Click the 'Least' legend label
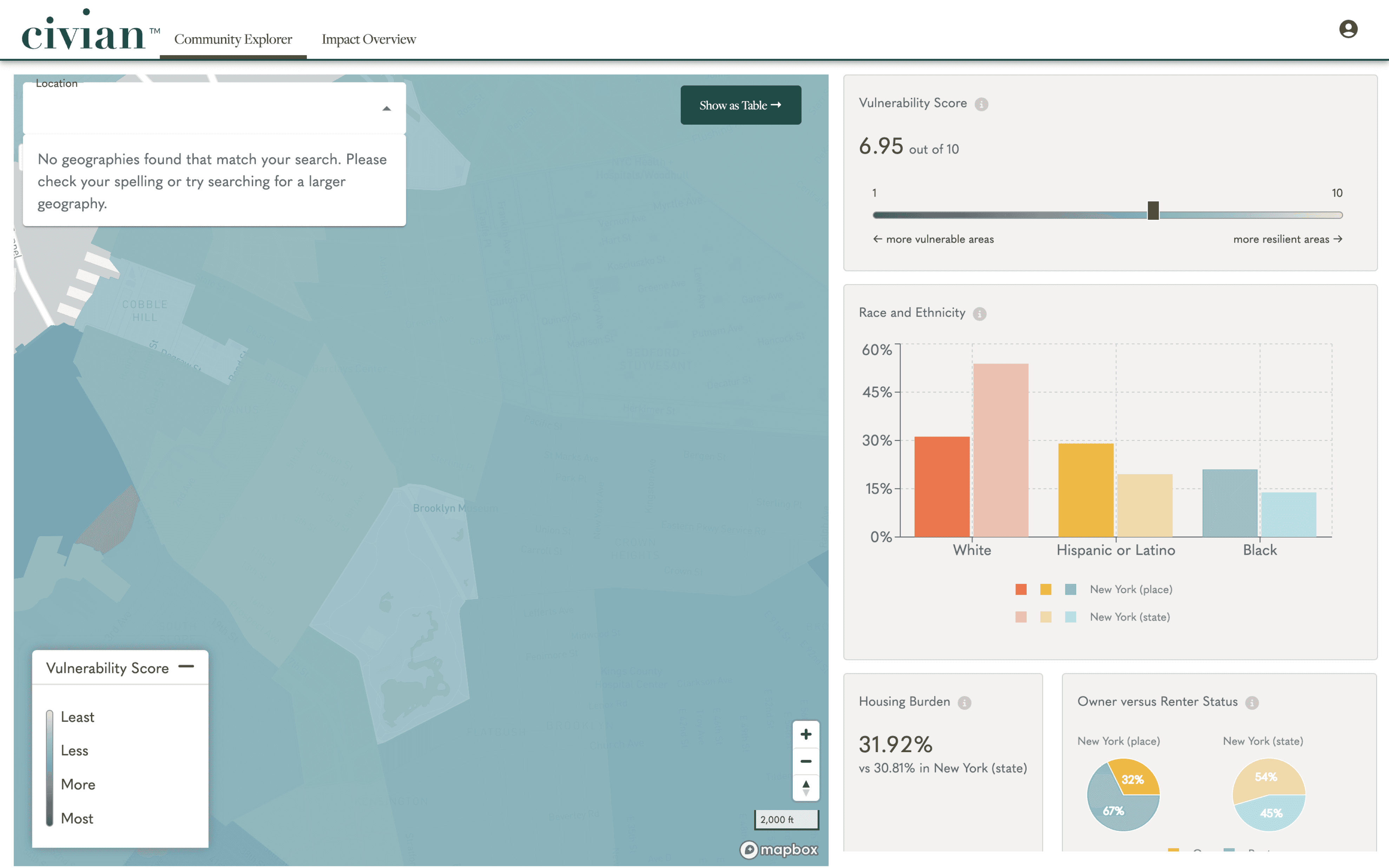The image size is (1389, 868). pos(78,717)
